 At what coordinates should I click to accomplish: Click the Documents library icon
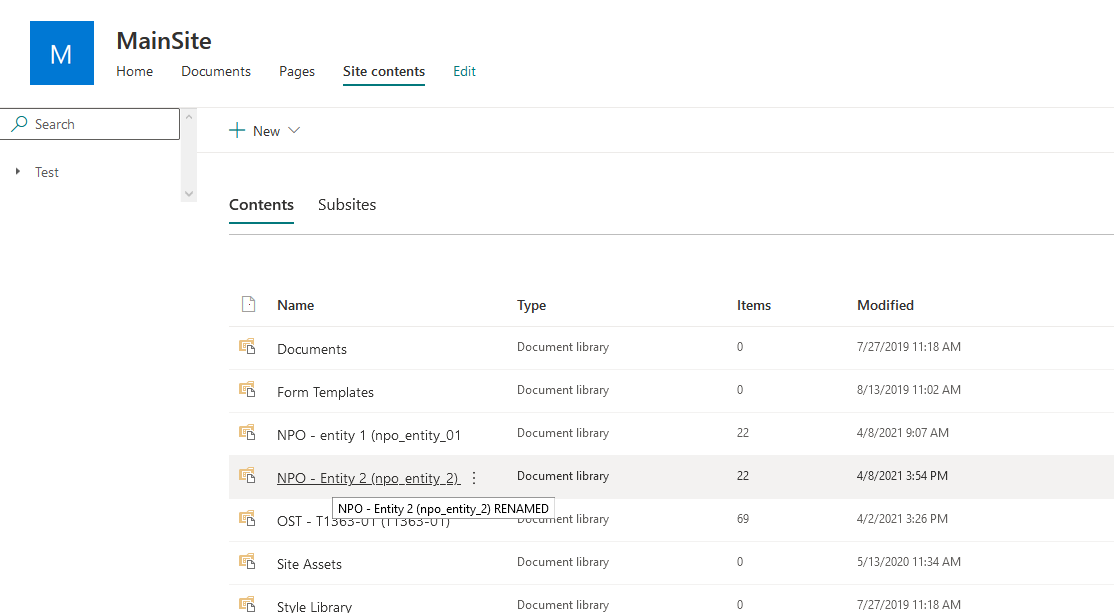click(x=247, y=347)
